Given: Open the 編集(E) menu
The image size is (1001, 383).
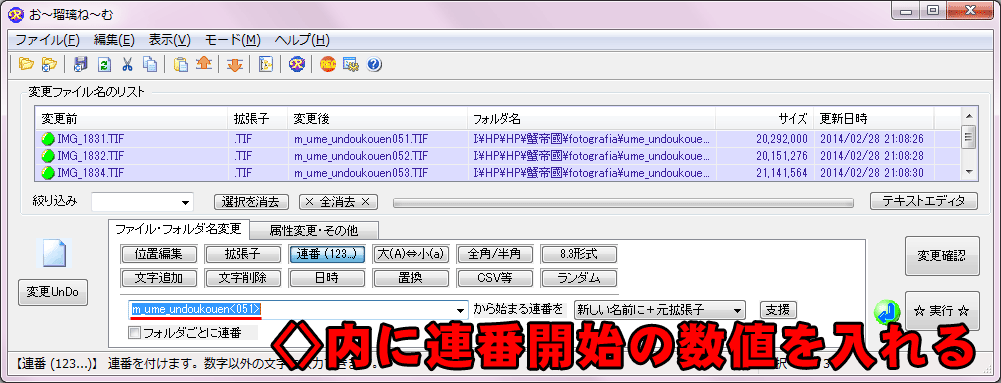Looking at the screenshot, I should [x=114, y=40].
